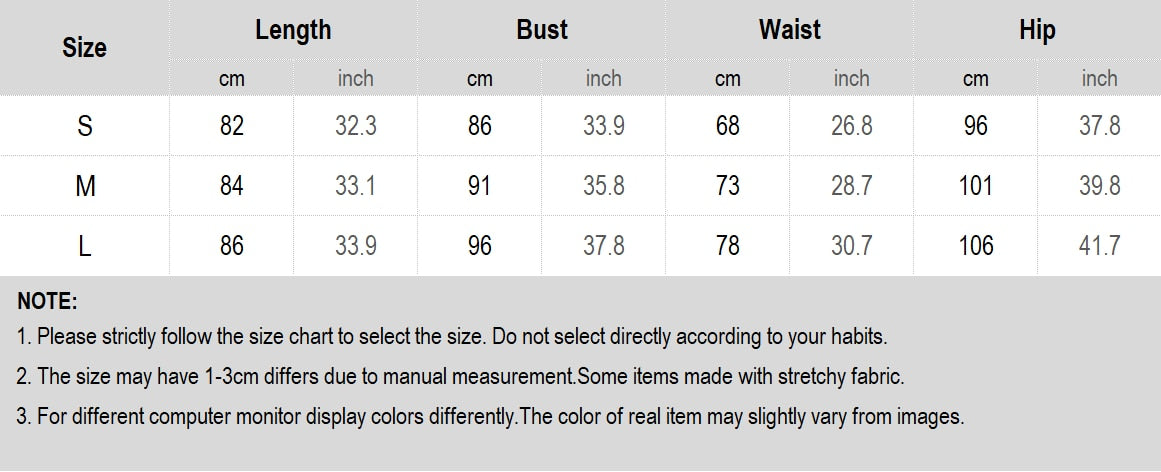
Task: Click the NOTE: heading
Action: [x=47, y=302]
